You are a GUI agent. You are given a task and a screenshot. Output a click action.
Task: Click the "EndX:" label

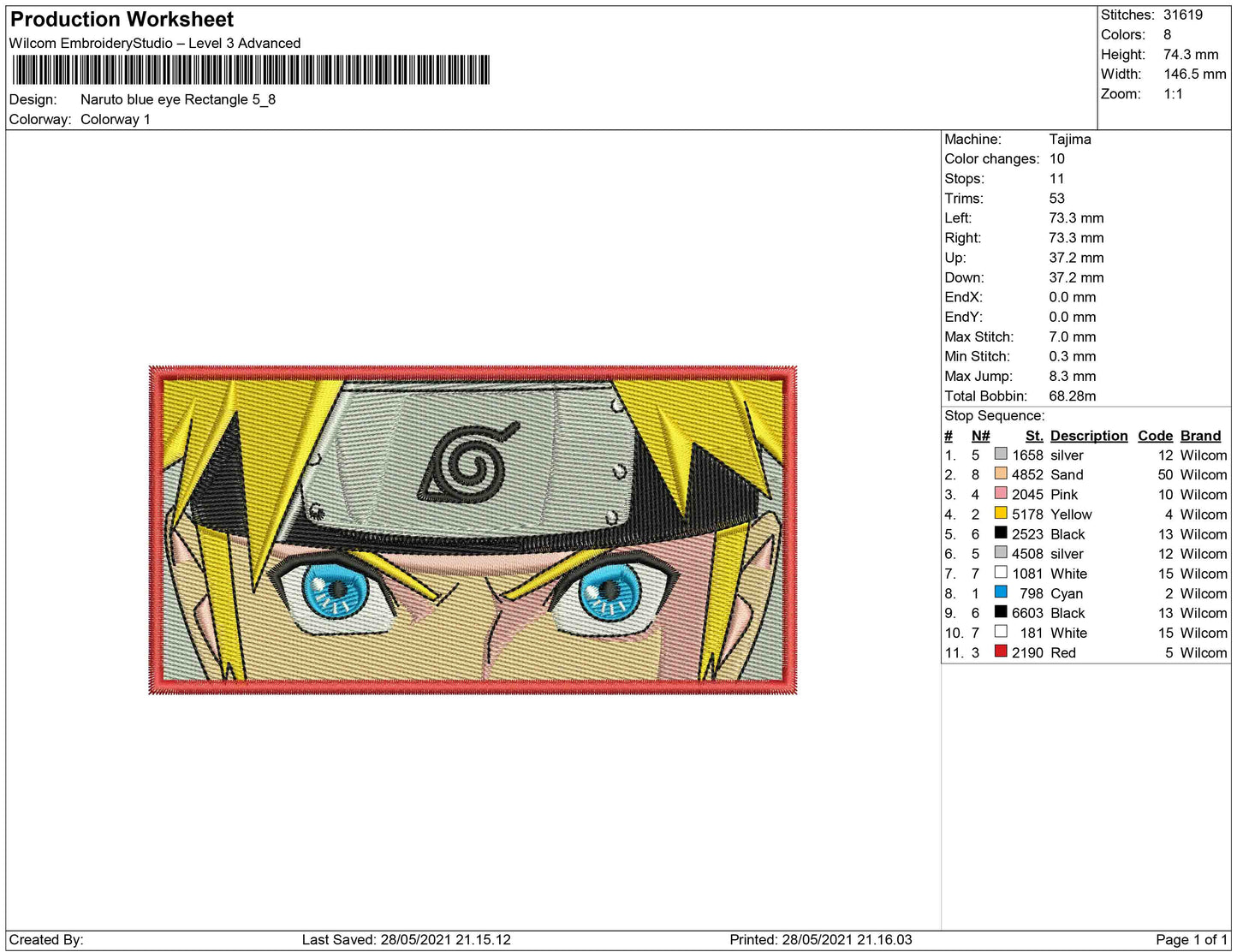click(964, 296)
